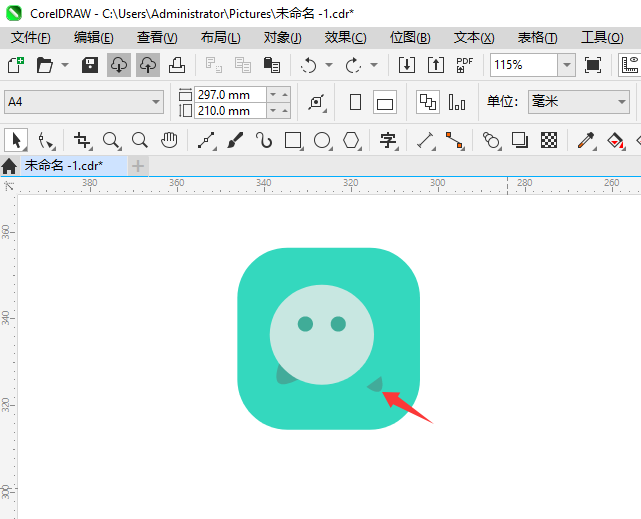Expand the undo history dropdown arrow
The height and width of the screenshot is (519, 641).
[329, 65]
